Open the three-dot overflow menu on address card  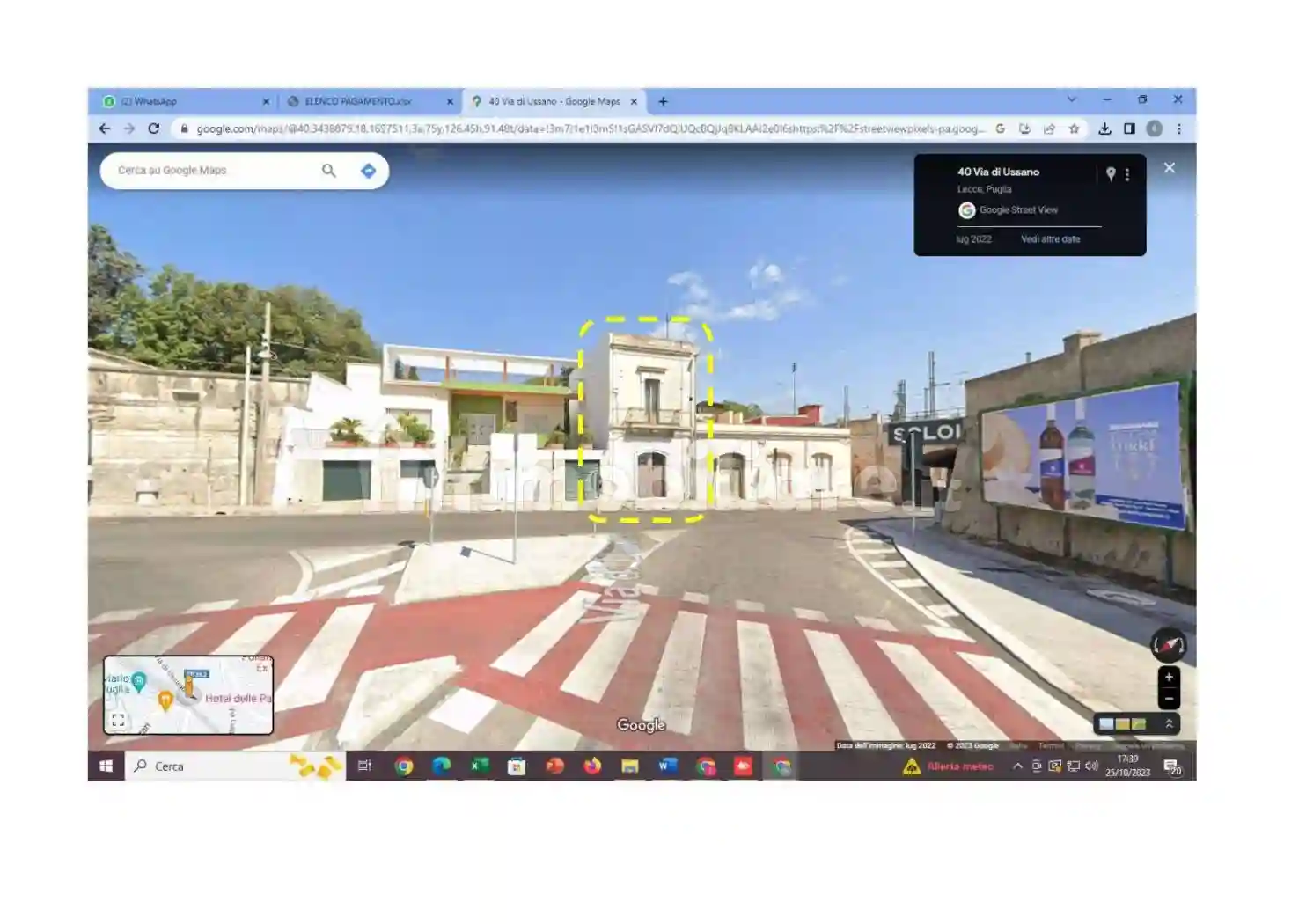[x=1127, y=173]
